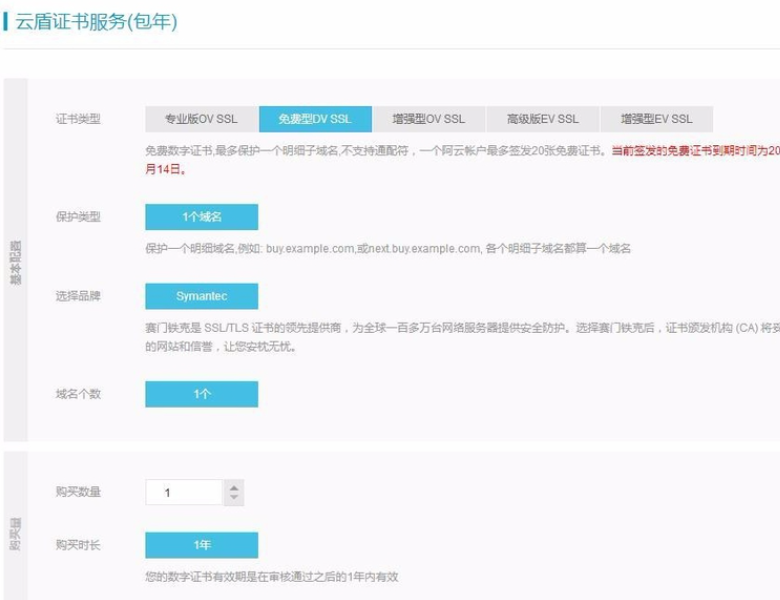Click the 购买数量 quantity input field
The image size is (780, 600).
(183, 492)
